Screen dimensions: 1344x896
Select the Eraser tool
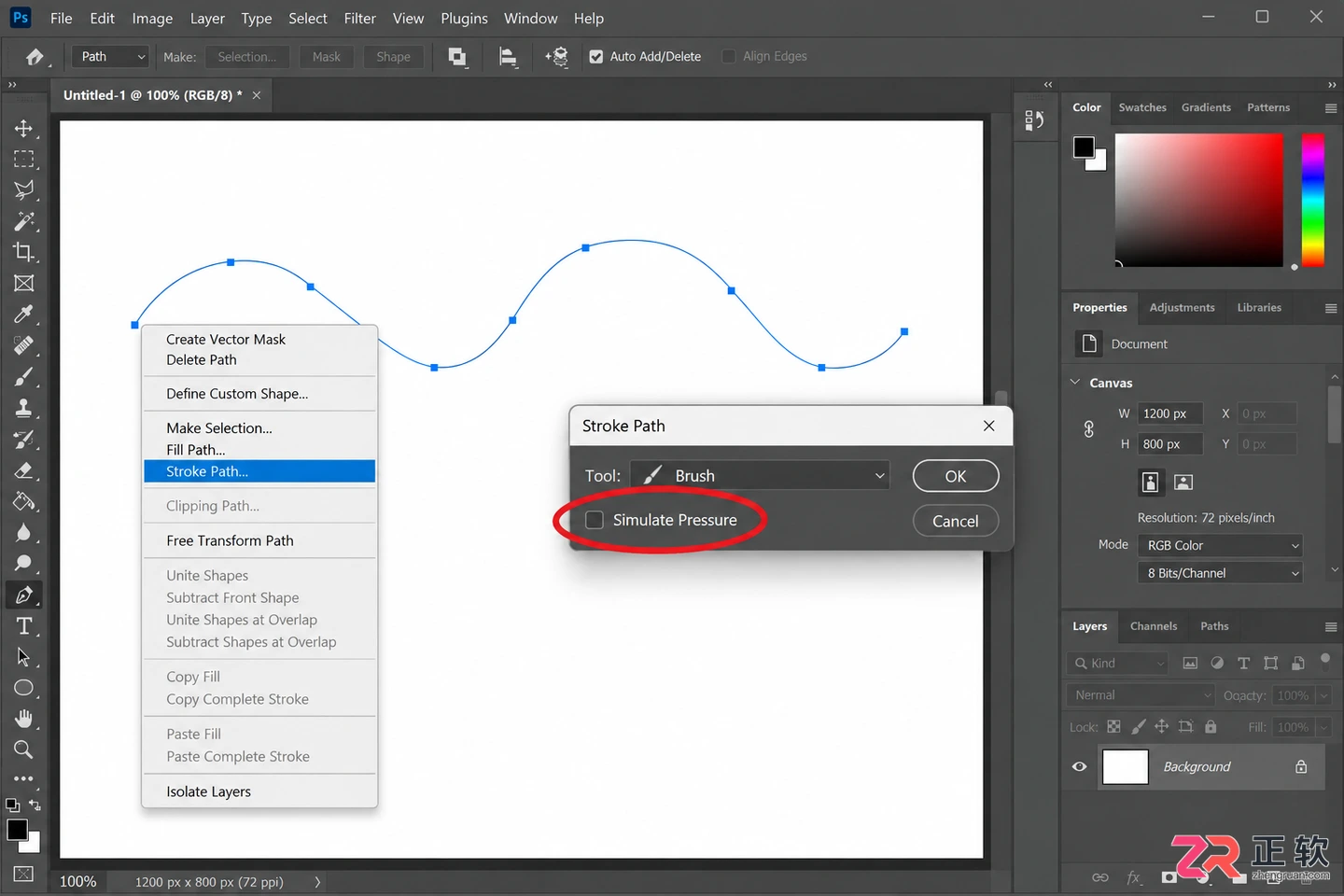pyautogui.click(x=23, y=470)
